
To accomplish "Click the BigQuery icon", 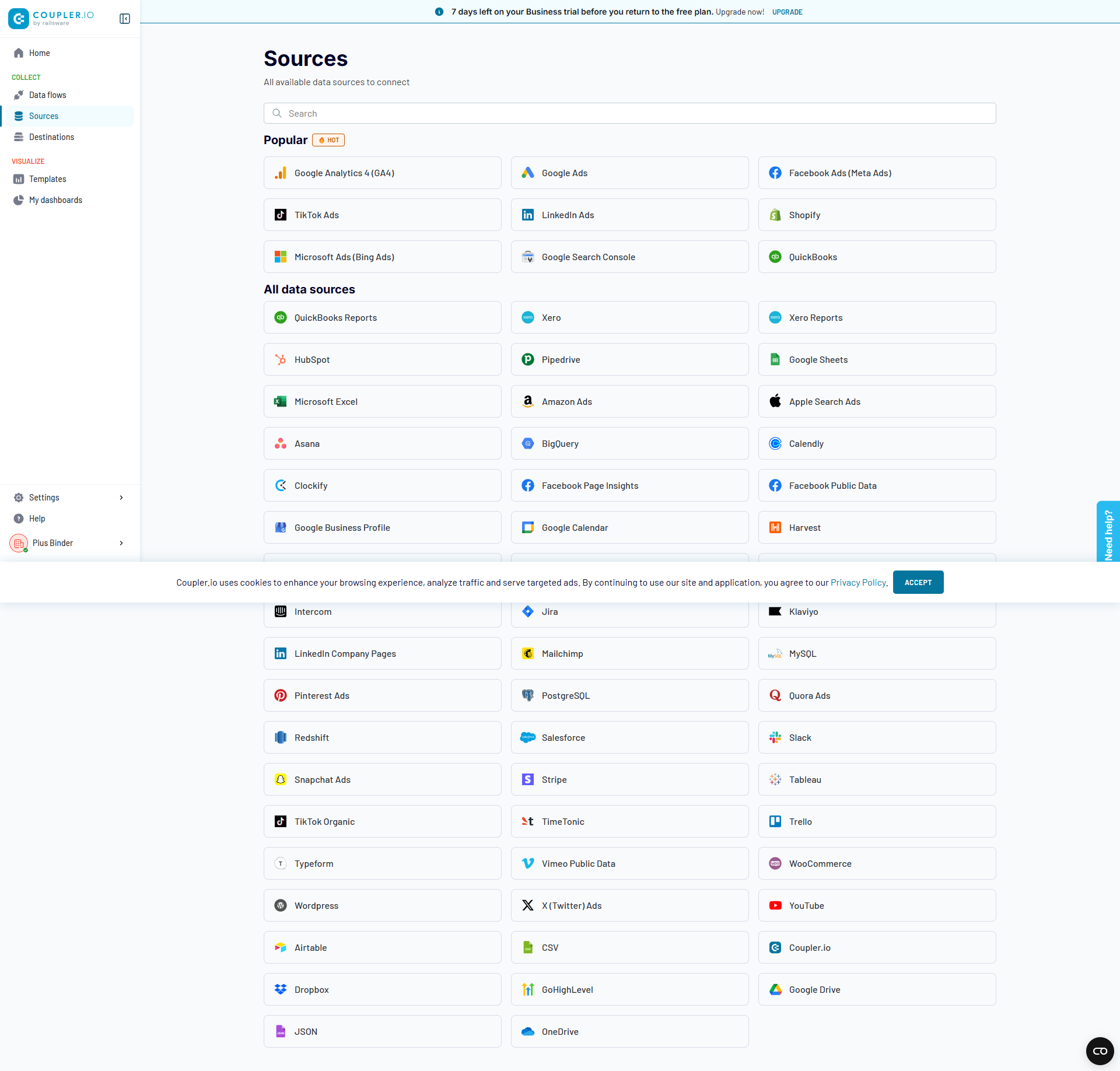I will tap(528, 444).
